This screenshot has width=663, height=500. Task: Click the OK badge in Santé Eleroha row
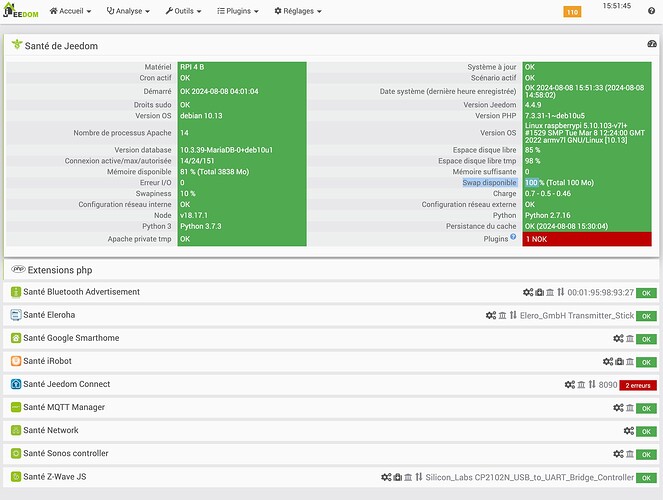(646, 316)
